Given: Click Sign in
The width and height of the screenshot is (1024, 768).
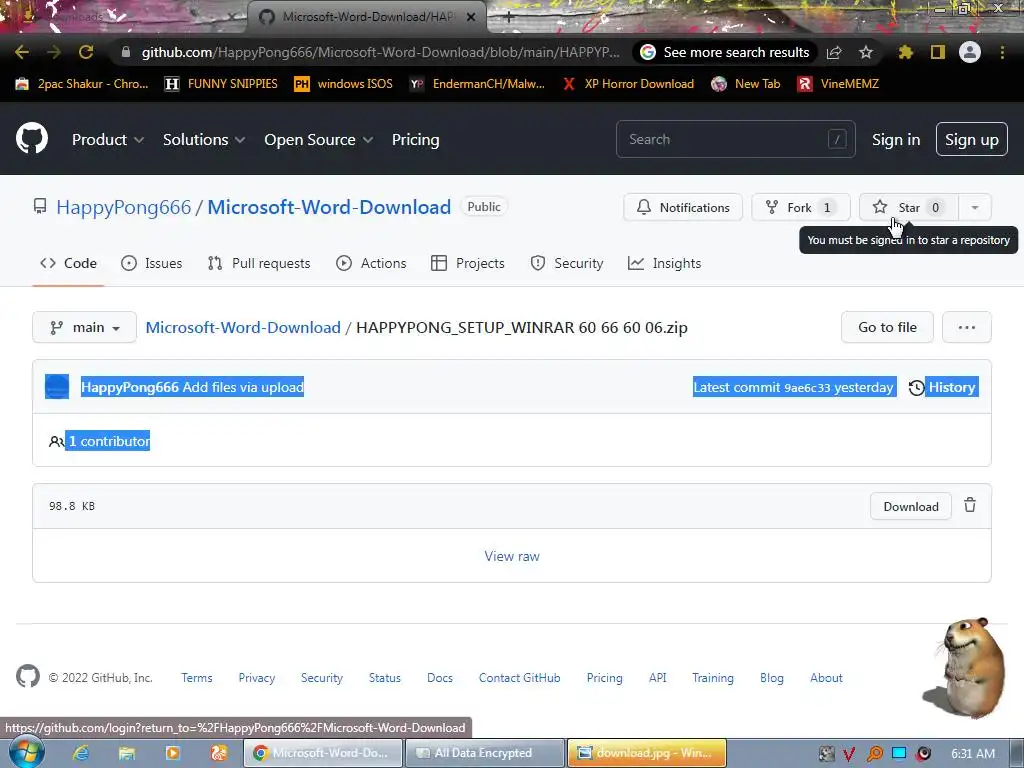Looking at the screenshot, I should pyautogui.click(x=895, y=139).
